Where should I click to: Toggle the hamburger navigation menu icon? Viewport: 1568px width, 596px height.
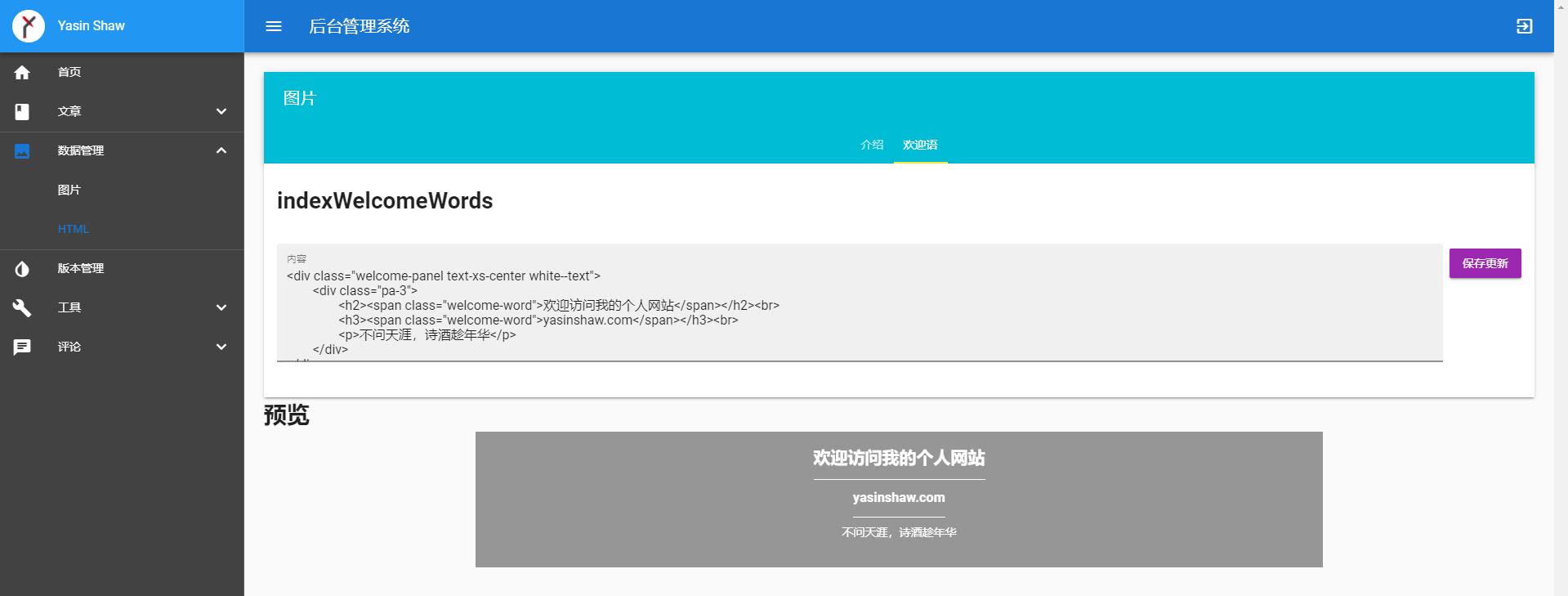(274, 26)
